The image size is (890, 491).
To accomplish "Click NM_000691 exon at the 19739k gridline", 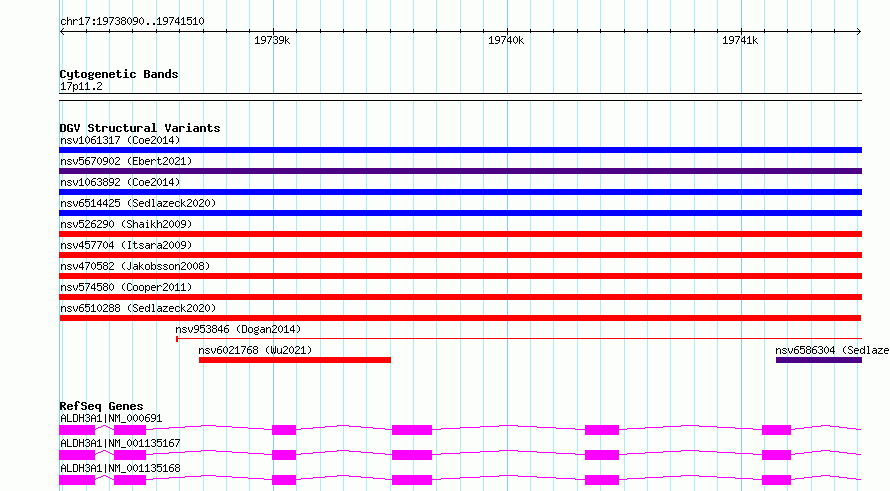I will pos(284,430).
